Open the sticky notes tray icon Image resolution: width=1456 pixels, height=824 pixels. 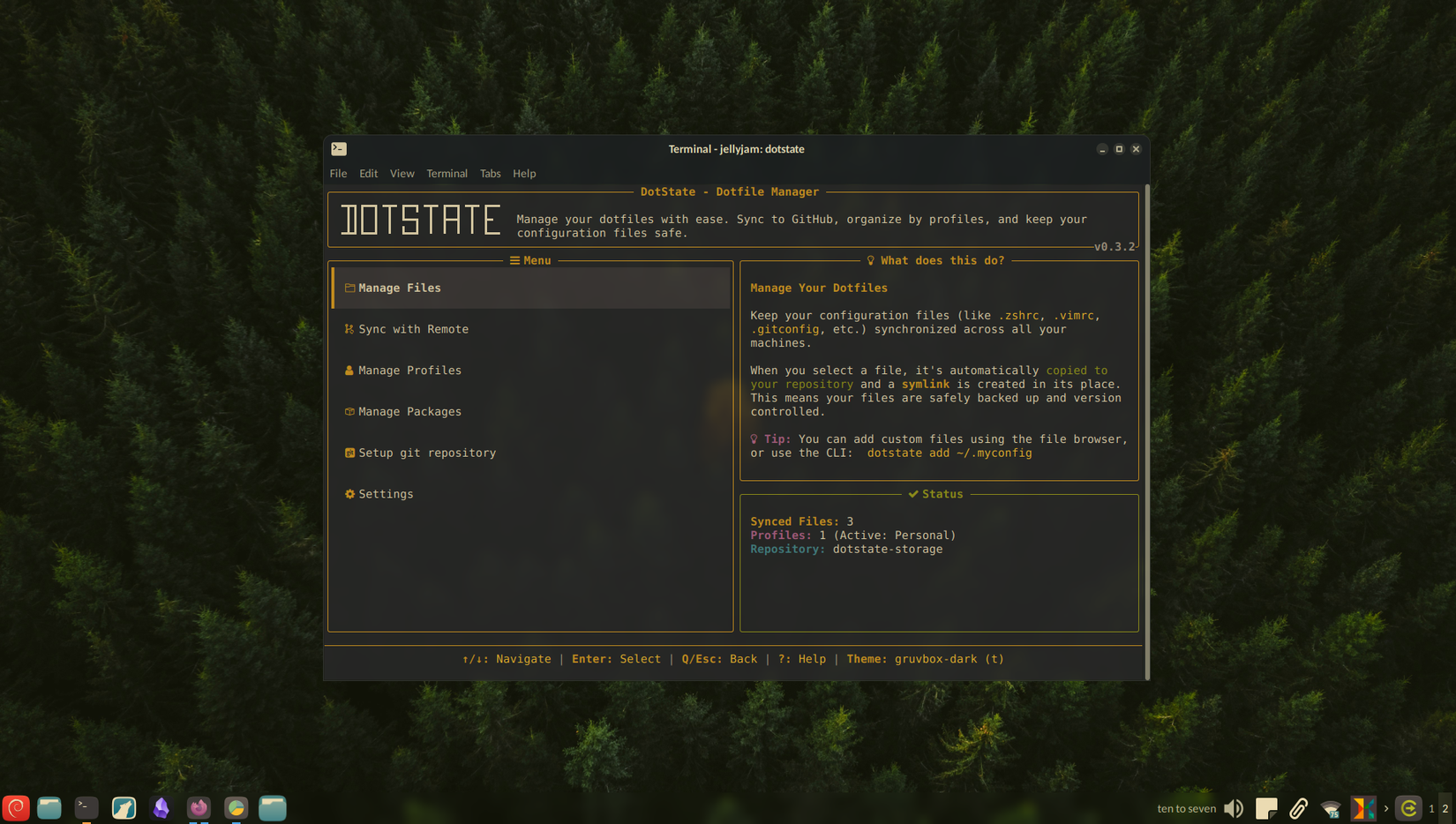point(1266,808)
